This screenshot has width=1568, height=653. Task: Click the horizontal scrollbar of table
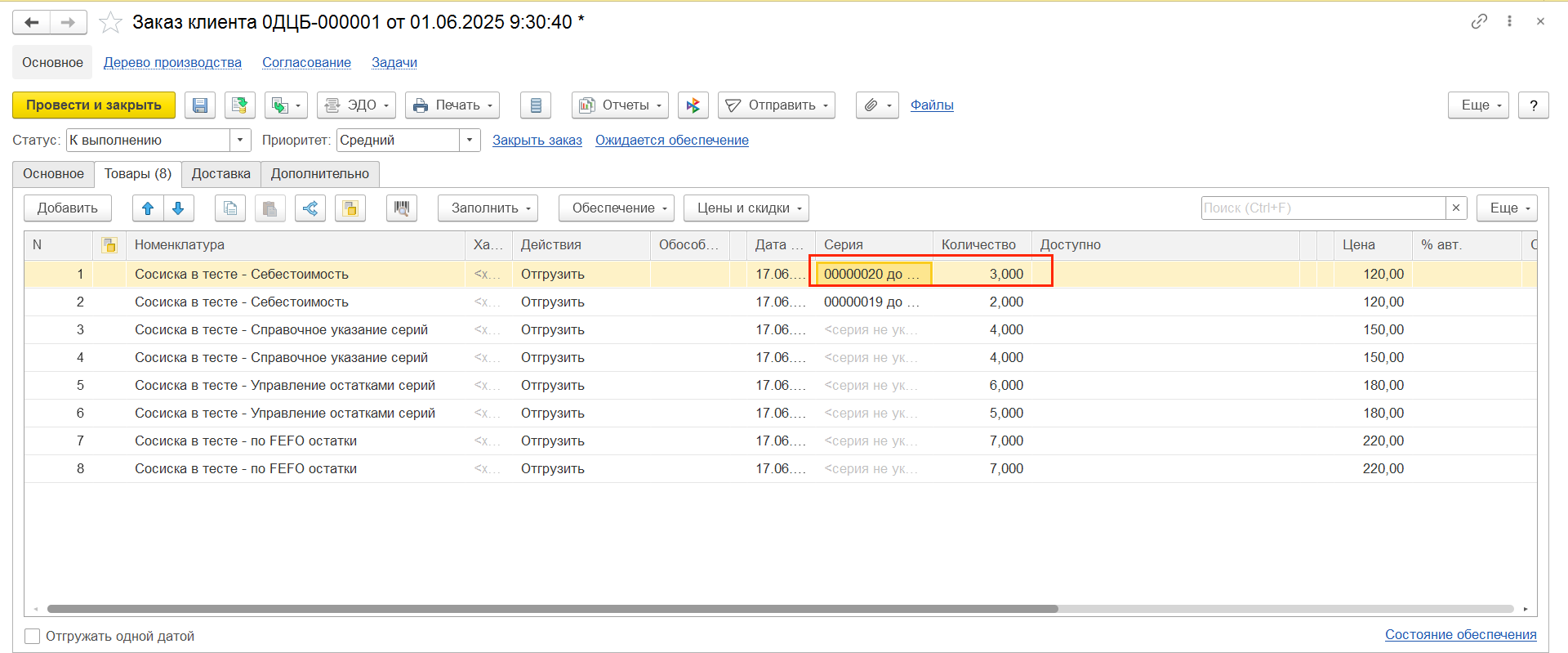tap(552, 609)
